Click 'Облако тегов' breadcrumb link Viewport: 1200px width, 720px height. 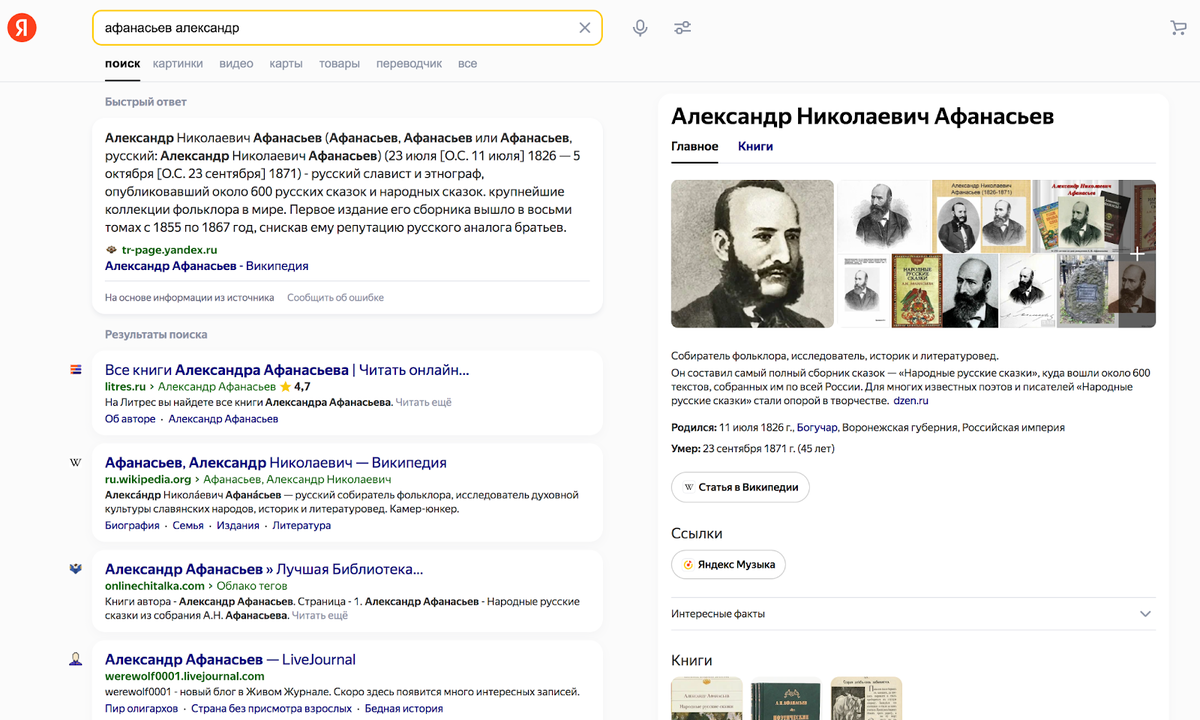(251, 586)
